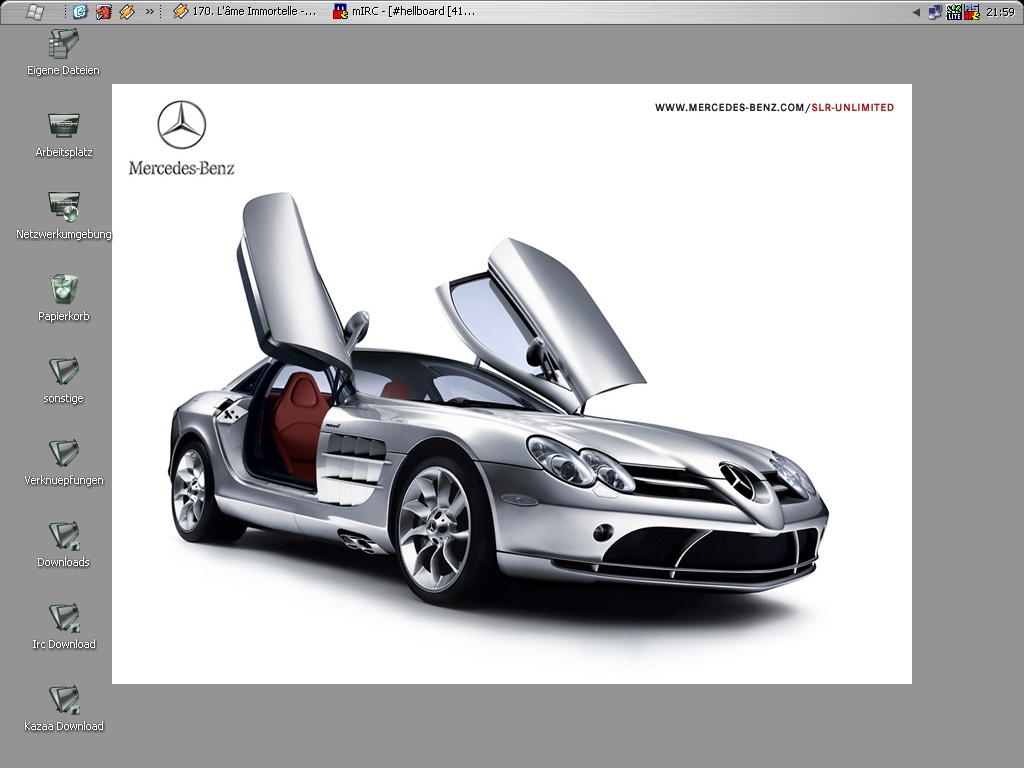1024x768 pixels.
Task: Open the Kazaa Download folder
Action: (x=63, y=700)
